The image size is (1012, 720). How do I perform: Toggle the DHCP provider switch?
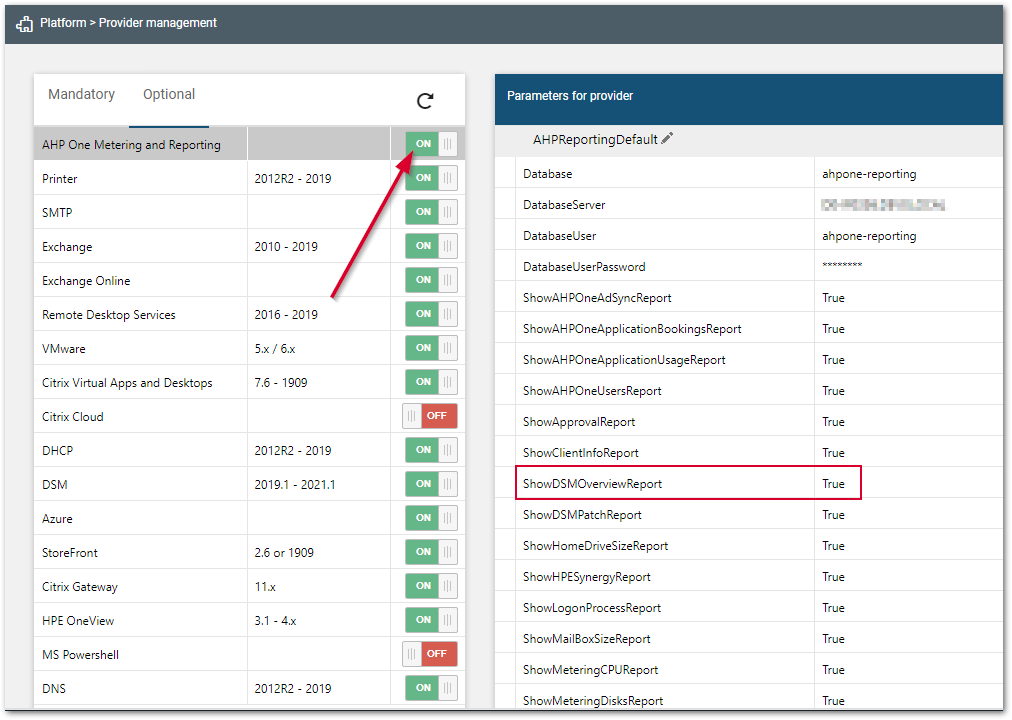pyautogui.click(x=431, y=450)
